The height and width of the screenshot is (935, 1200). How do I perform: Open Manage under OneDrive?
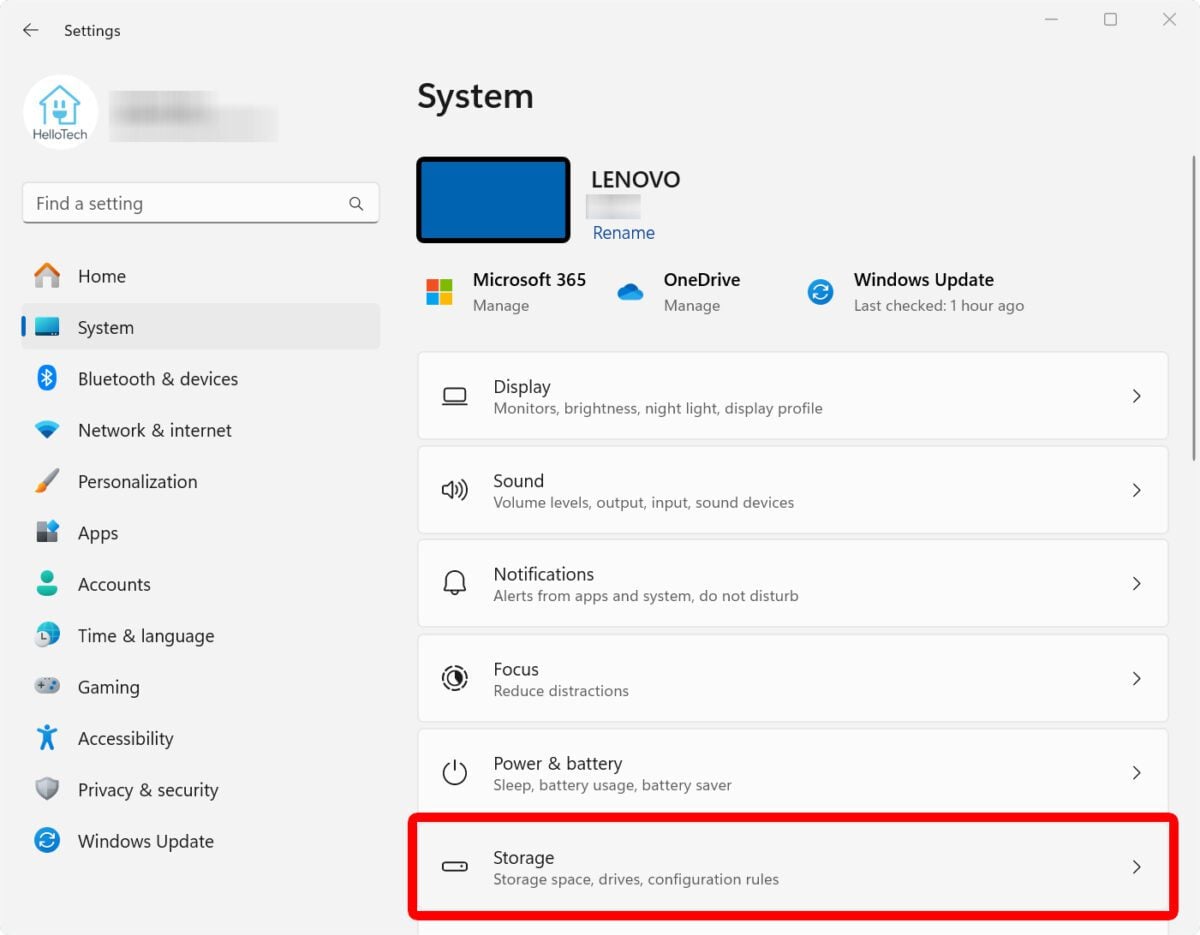pos(691,305)
